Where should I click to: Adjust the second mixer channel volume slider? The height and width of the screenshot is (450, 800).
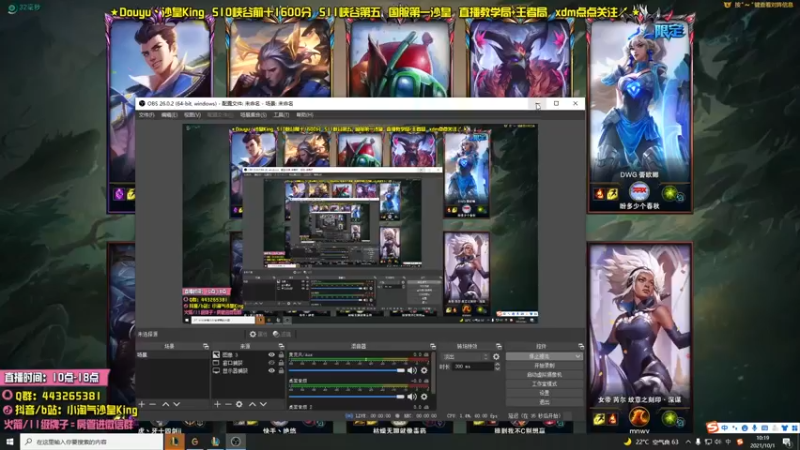pos(347,396)
